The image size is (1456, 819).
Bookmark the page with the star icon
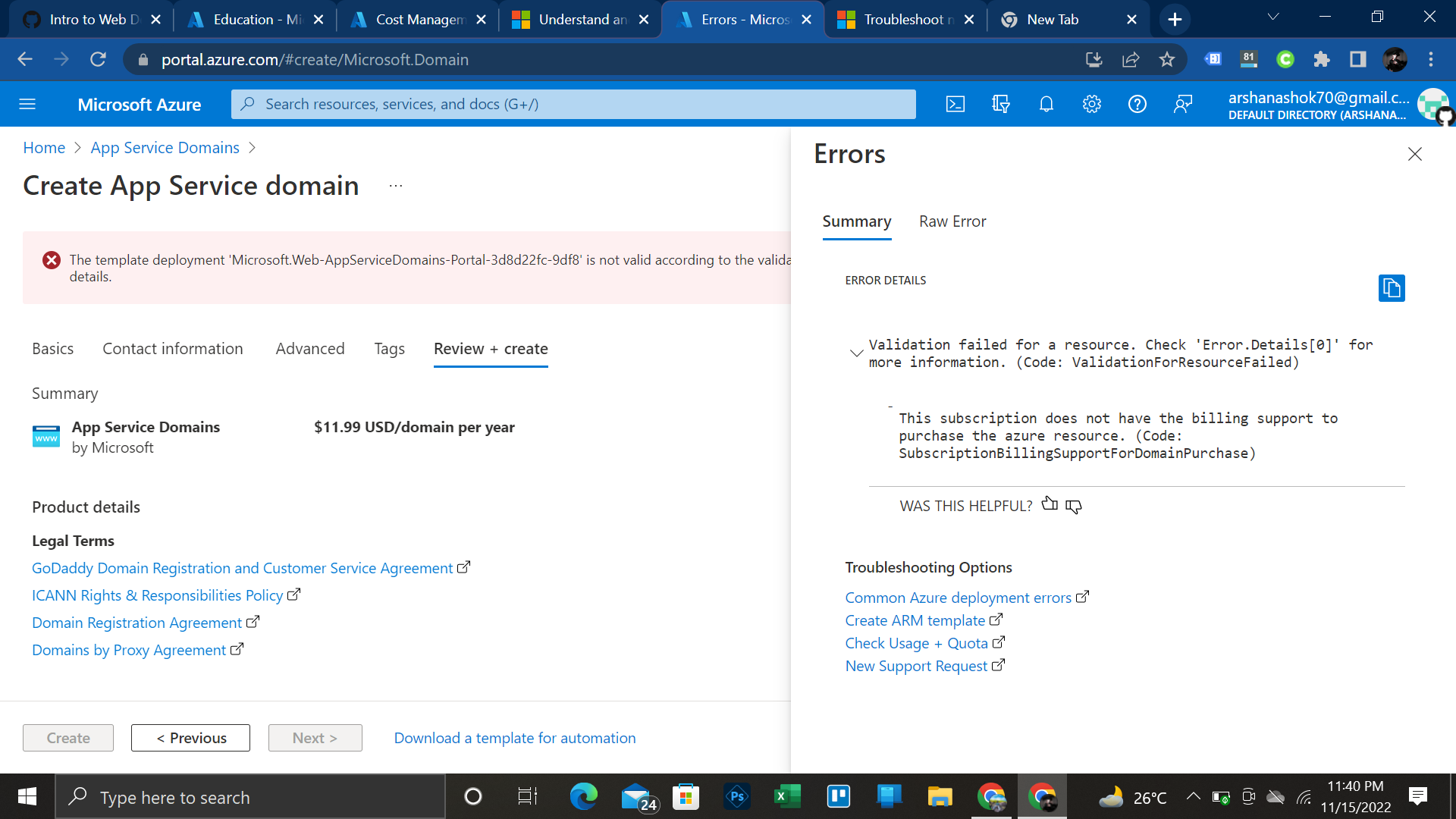point(1167,59)
